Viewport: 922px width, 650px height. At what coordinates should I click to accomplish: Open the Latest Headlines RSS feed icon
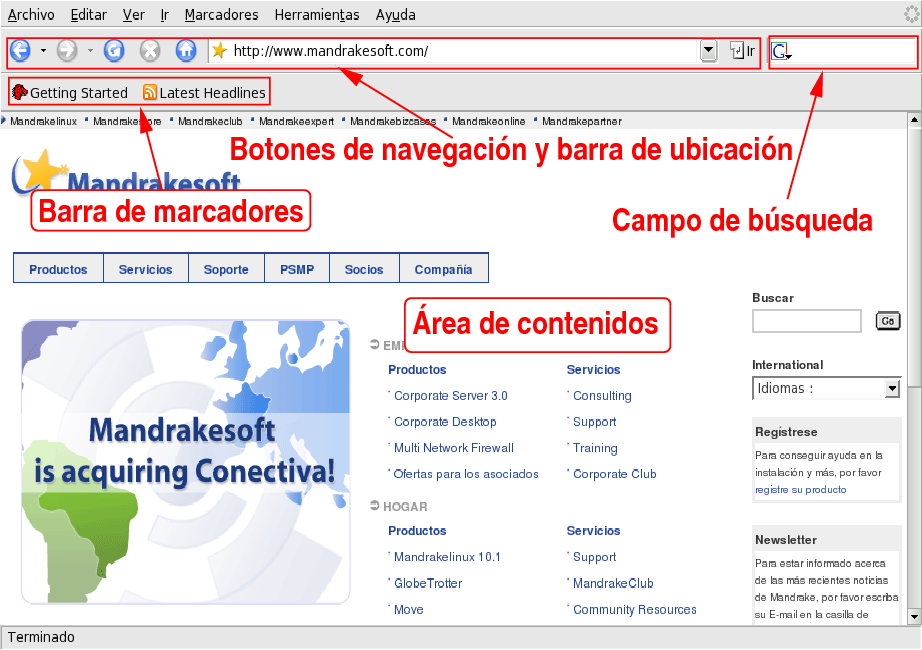point(150,91)
